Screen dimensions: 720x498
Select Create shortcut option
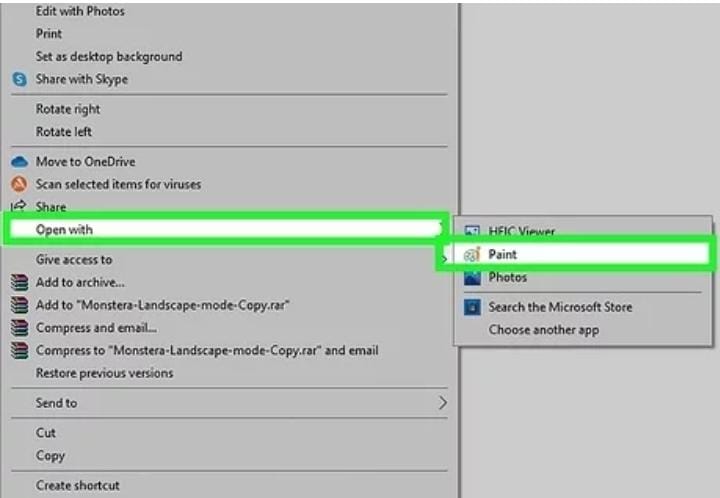[77, 485]
